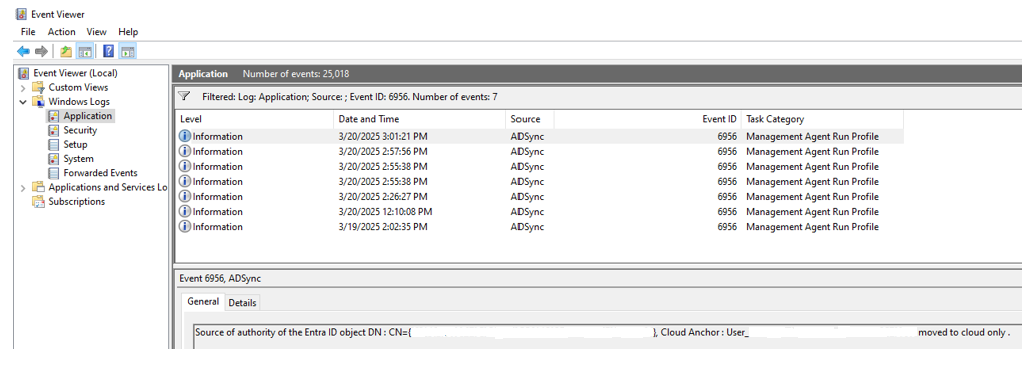Select the System log label
Viewport: 1034px width, 366px height.
[x=78, y=159]
